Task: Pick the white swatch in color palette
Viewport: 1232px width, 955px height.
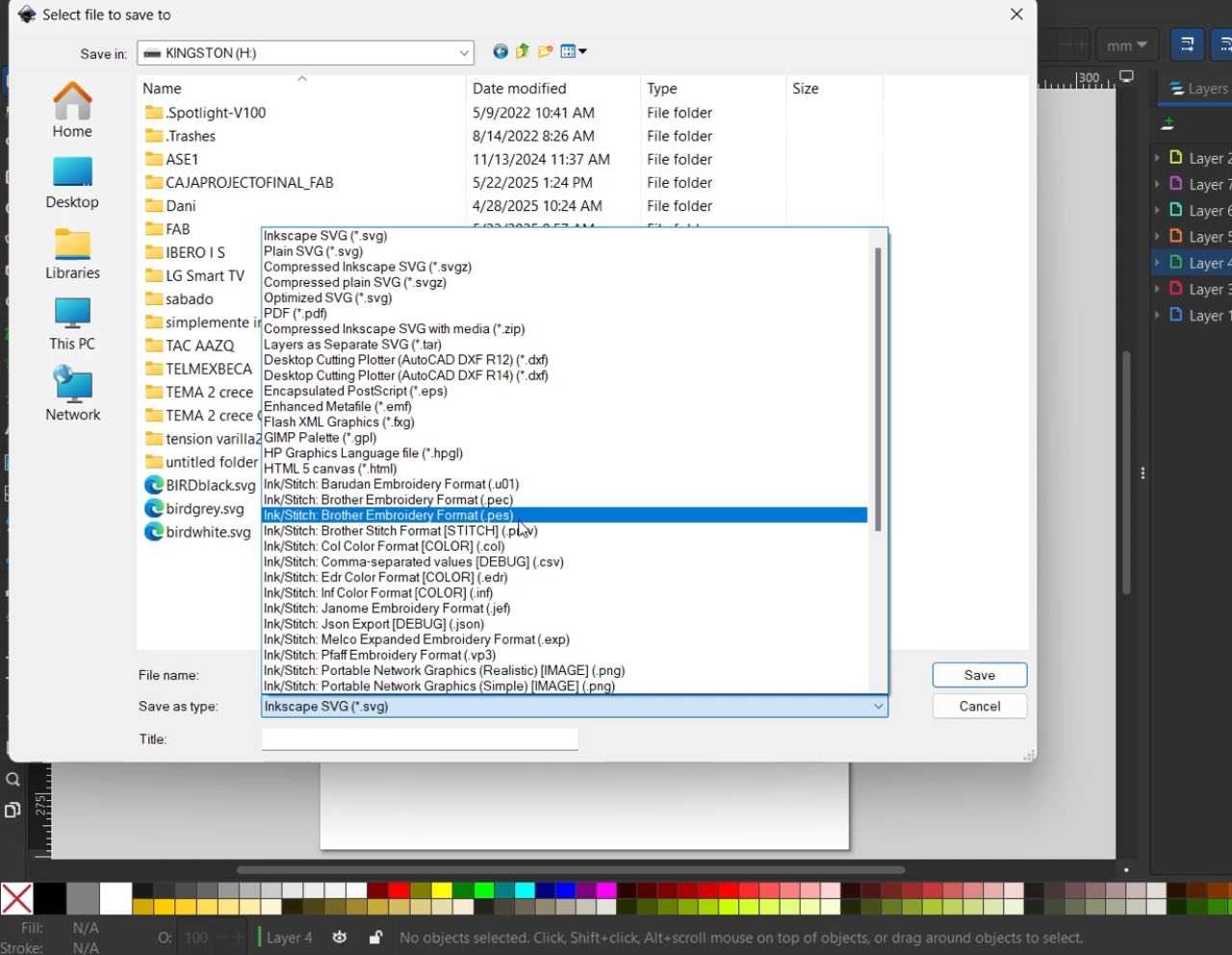Action: point(115,899)
